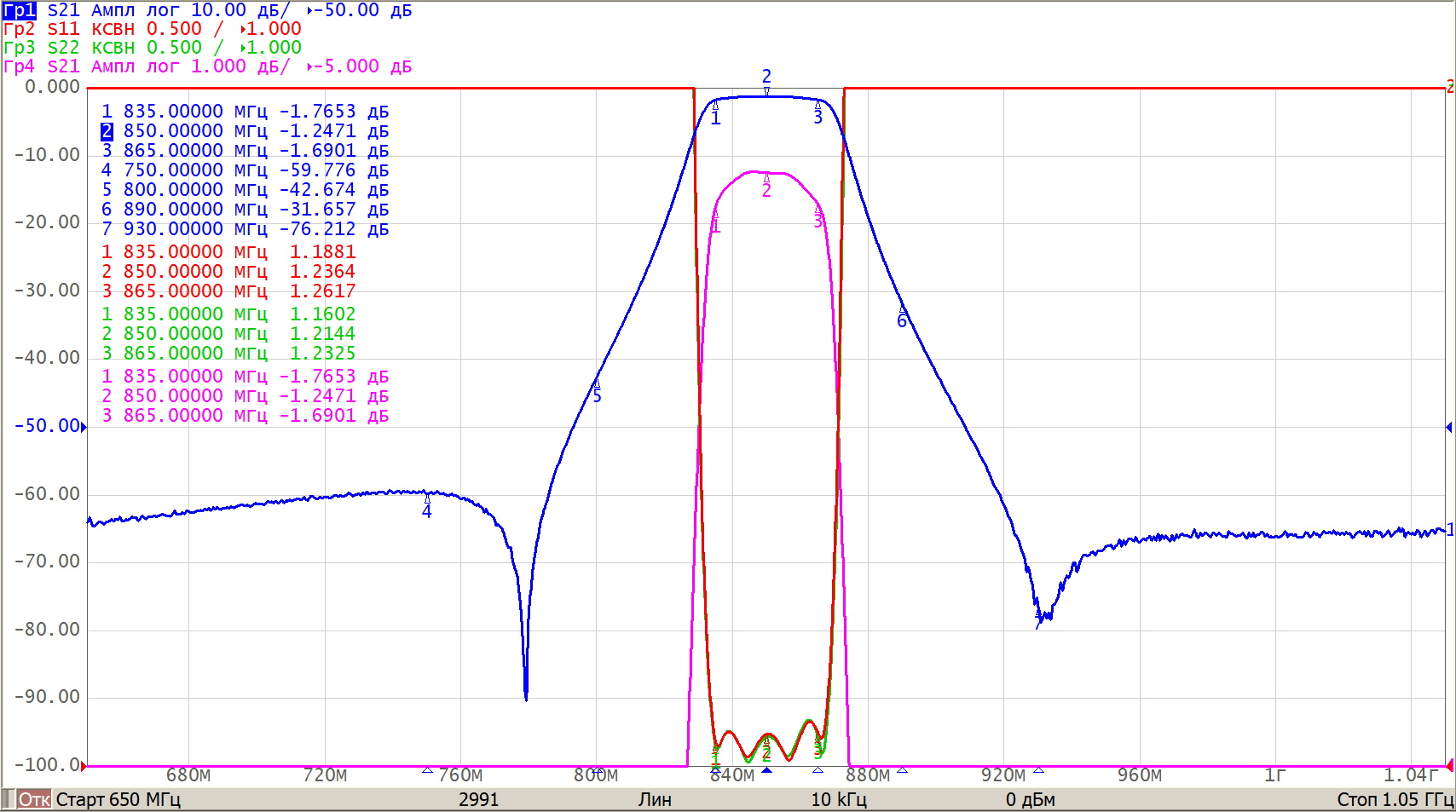This screenshot has height=812, width=1456.
Task: Change the Гр2 КСВН format field
Action: coord(113,29)
